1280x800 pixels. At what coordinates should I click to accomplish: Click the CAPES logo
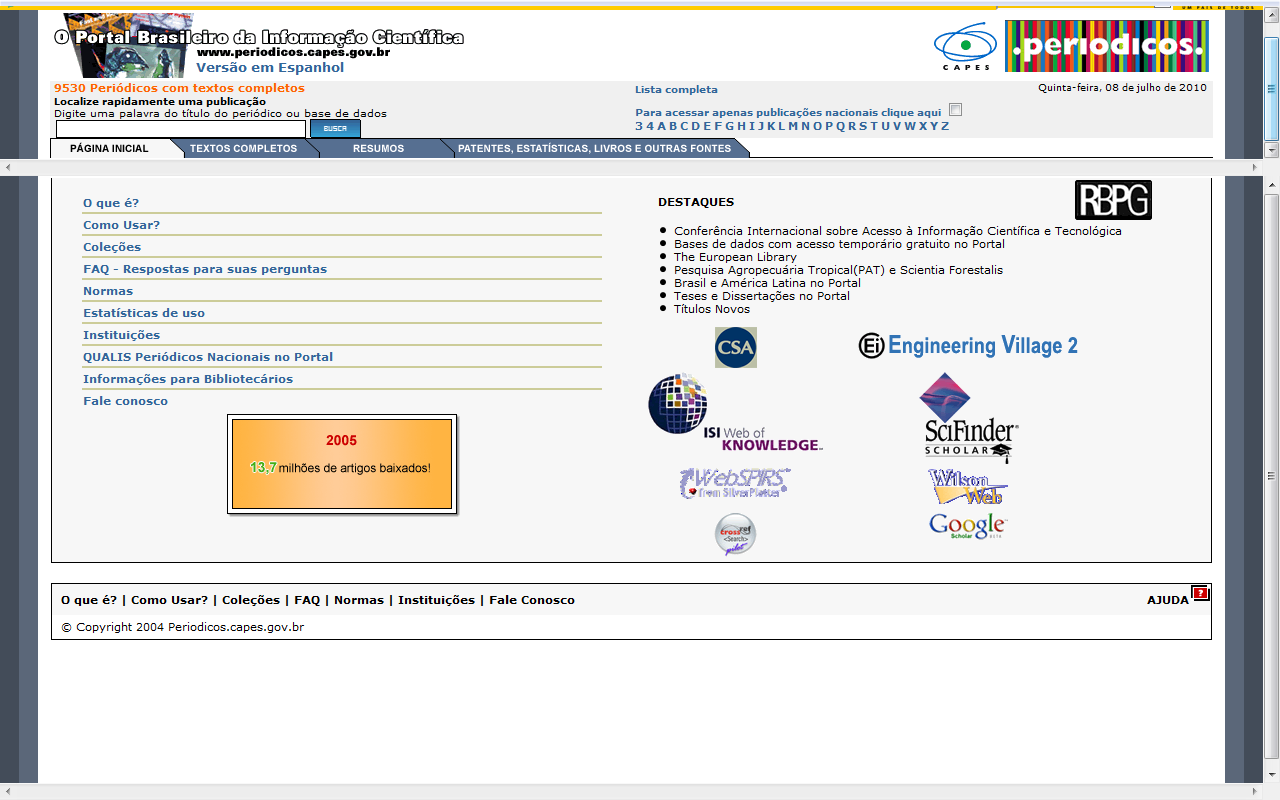click(x=965, y=47)
